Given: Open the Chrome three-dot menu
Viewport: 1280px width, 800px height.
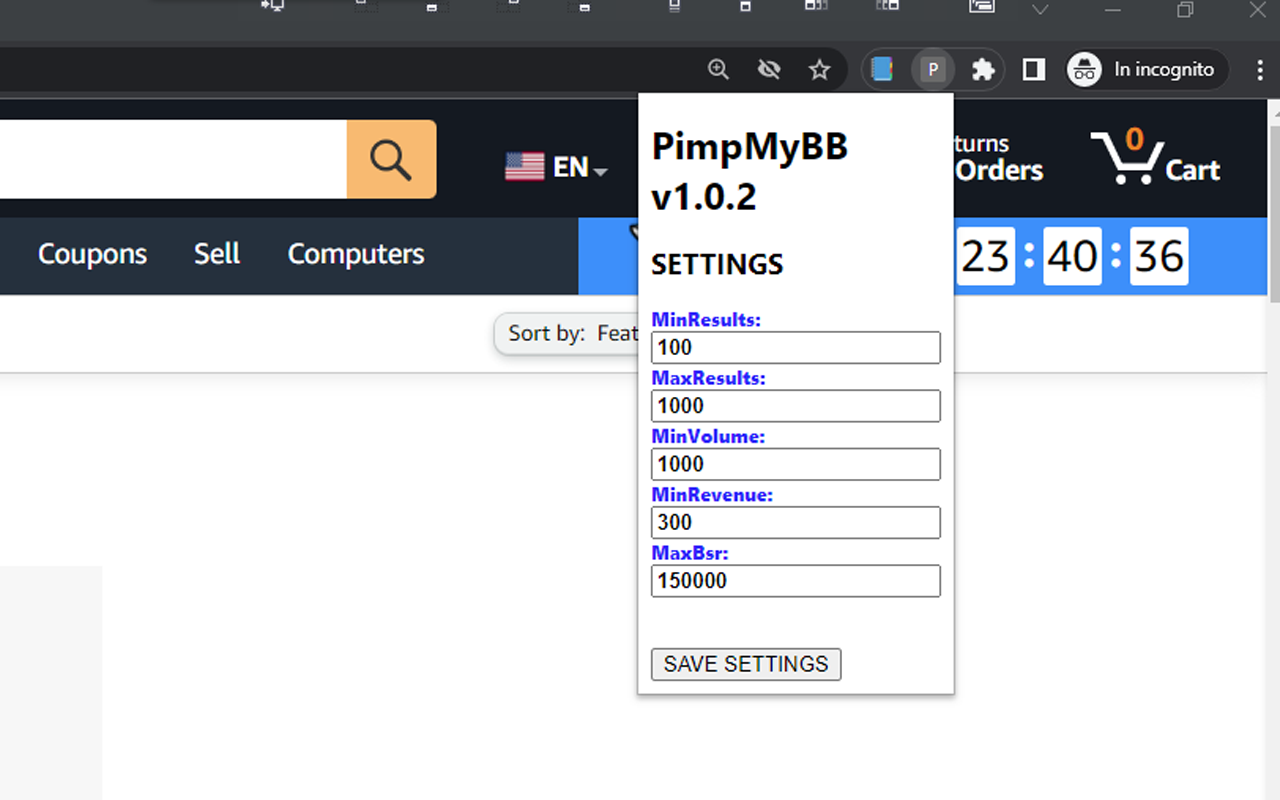Looking at the screenshot, I should coord(1260,69).
